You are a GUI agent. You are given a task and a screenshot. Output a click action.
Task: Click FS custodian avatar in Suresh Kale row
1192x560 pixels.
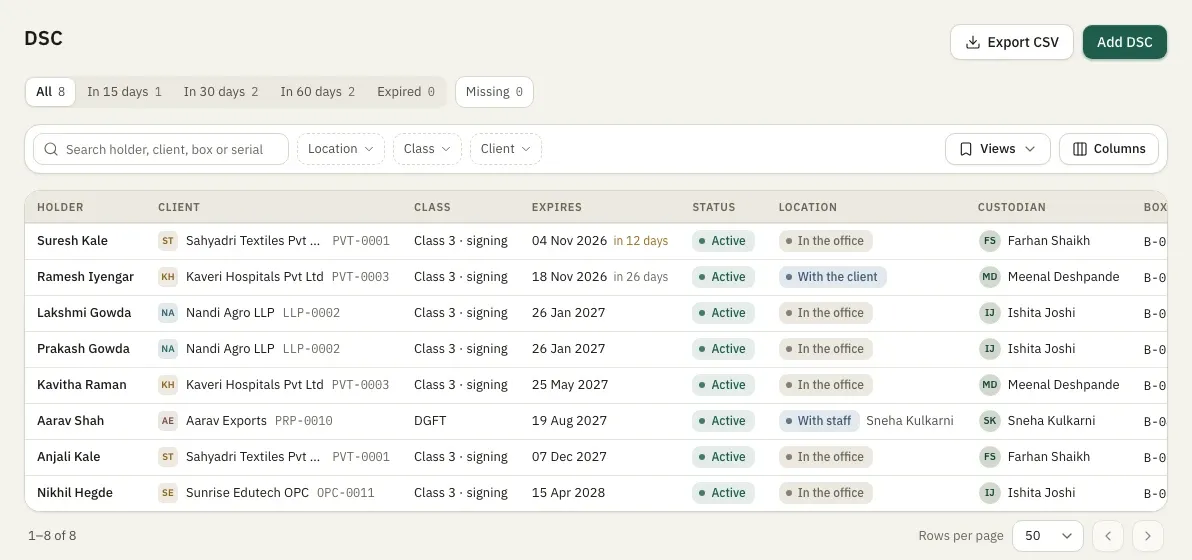pos(990,241)
